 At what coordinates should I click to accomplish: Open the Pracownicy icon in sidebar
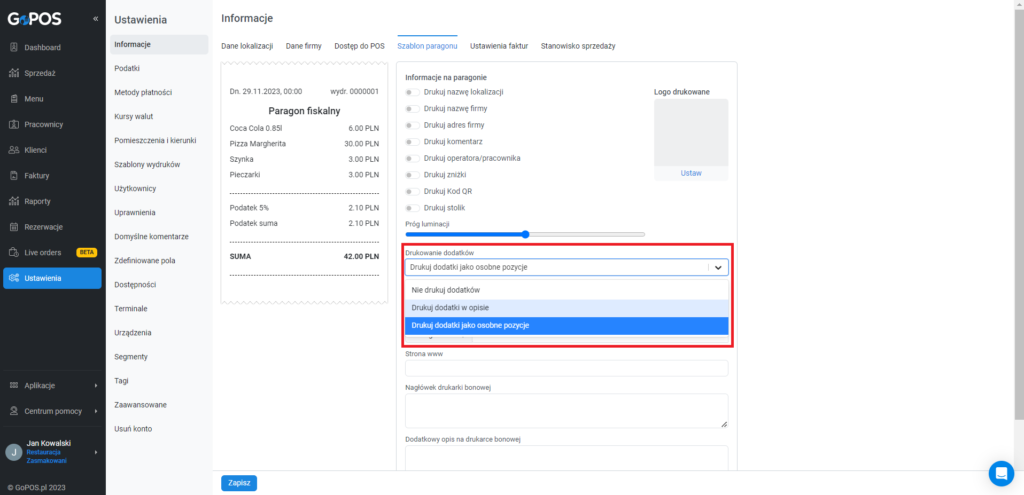[x=14, y=124]
